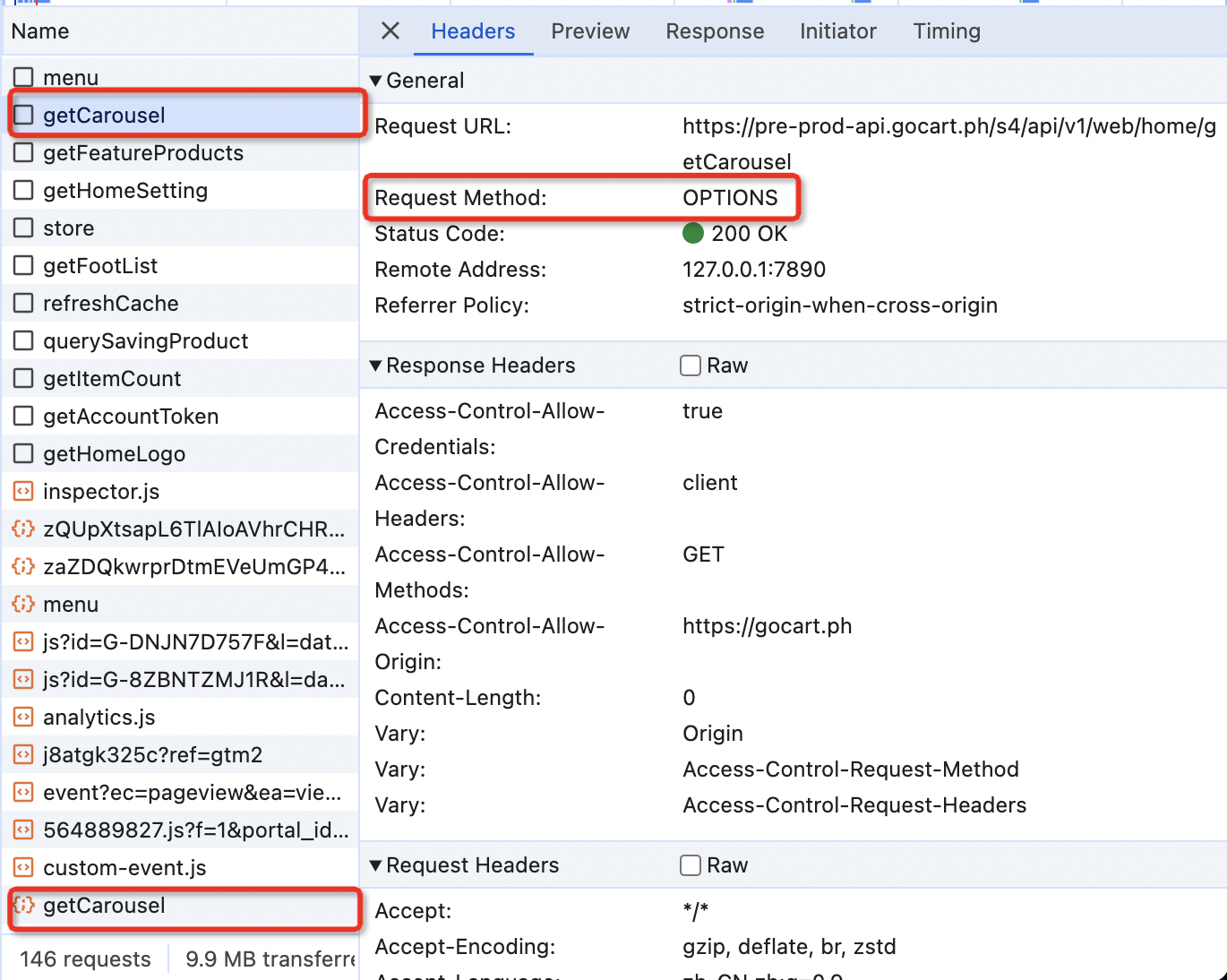This screenshot has width=1227, height=980.
Task: Switch to the Headers tab
Action: click(473, 31)
